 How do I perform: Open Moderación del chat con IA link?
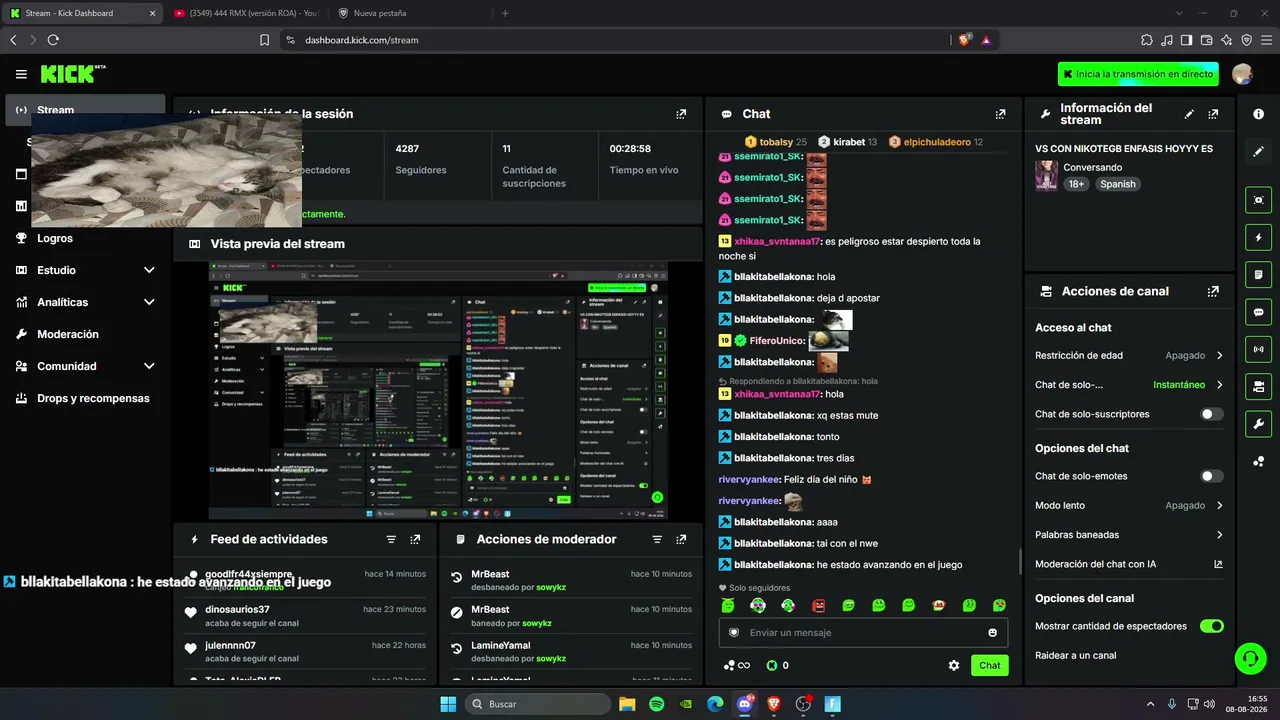click(1129, 564)
